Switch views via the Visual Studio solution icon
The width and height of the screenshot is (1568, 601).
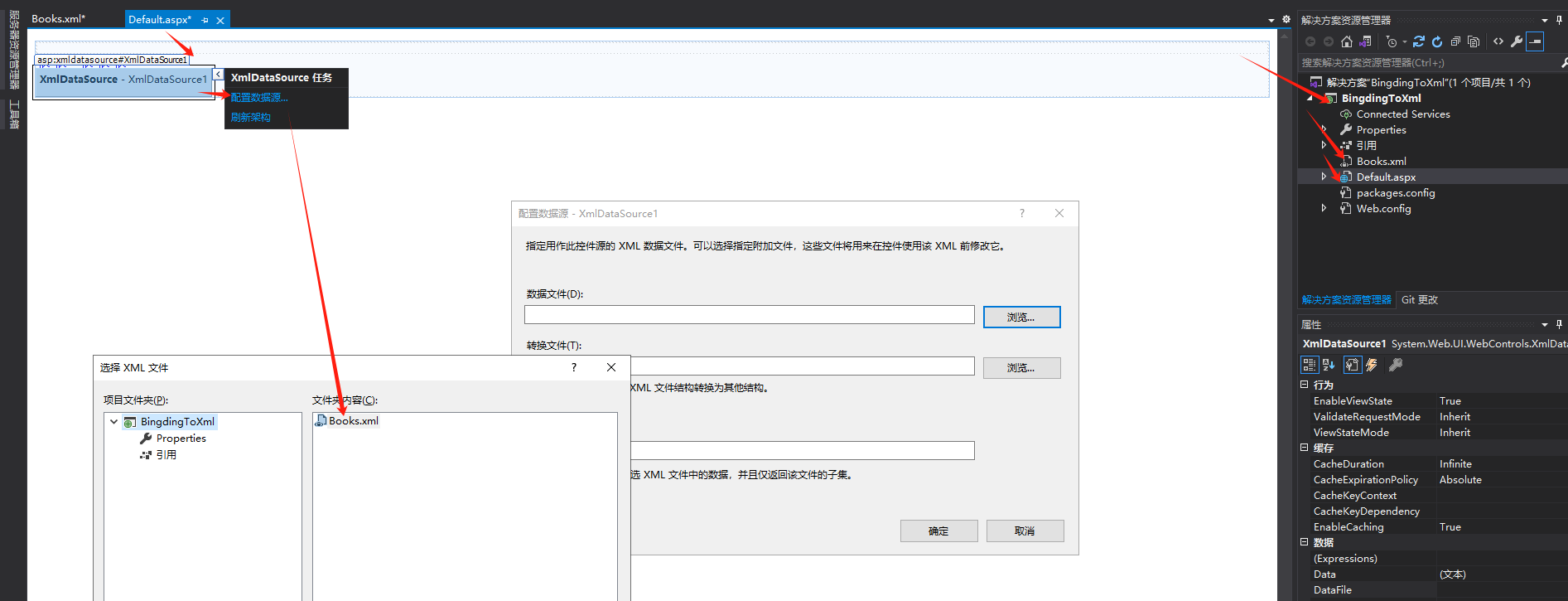pos(1365,41)
